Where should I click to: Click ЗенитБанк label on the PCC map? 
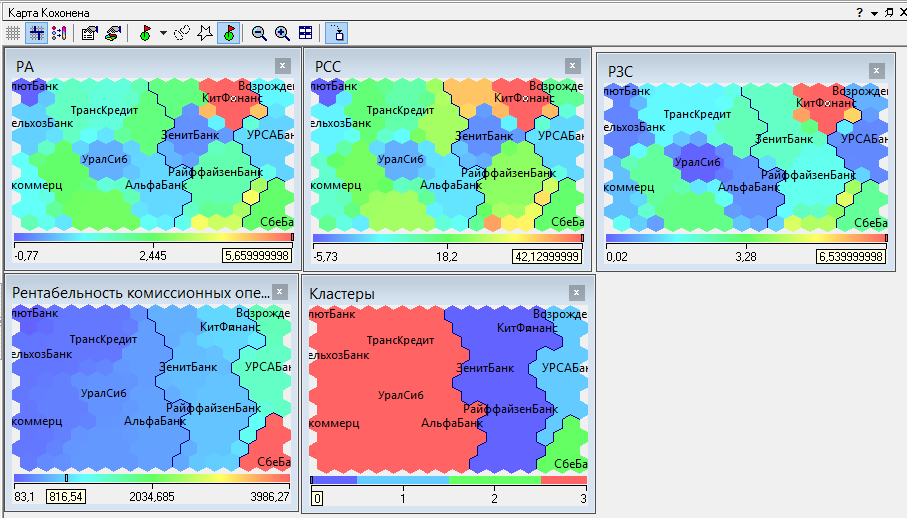pos(484,136)
